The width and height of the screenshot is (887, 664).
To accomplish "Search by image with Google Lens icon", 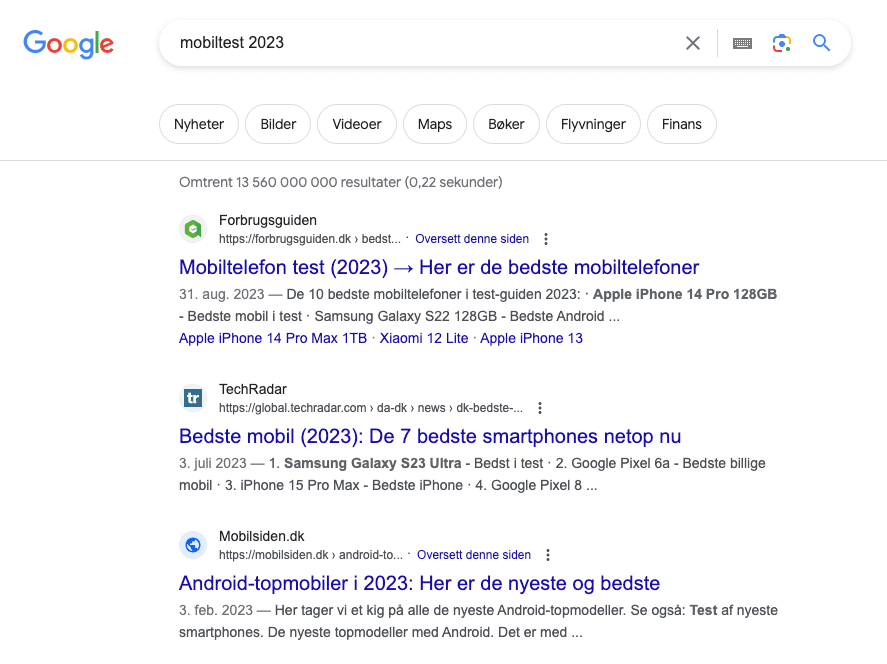I will click(782, 43).
